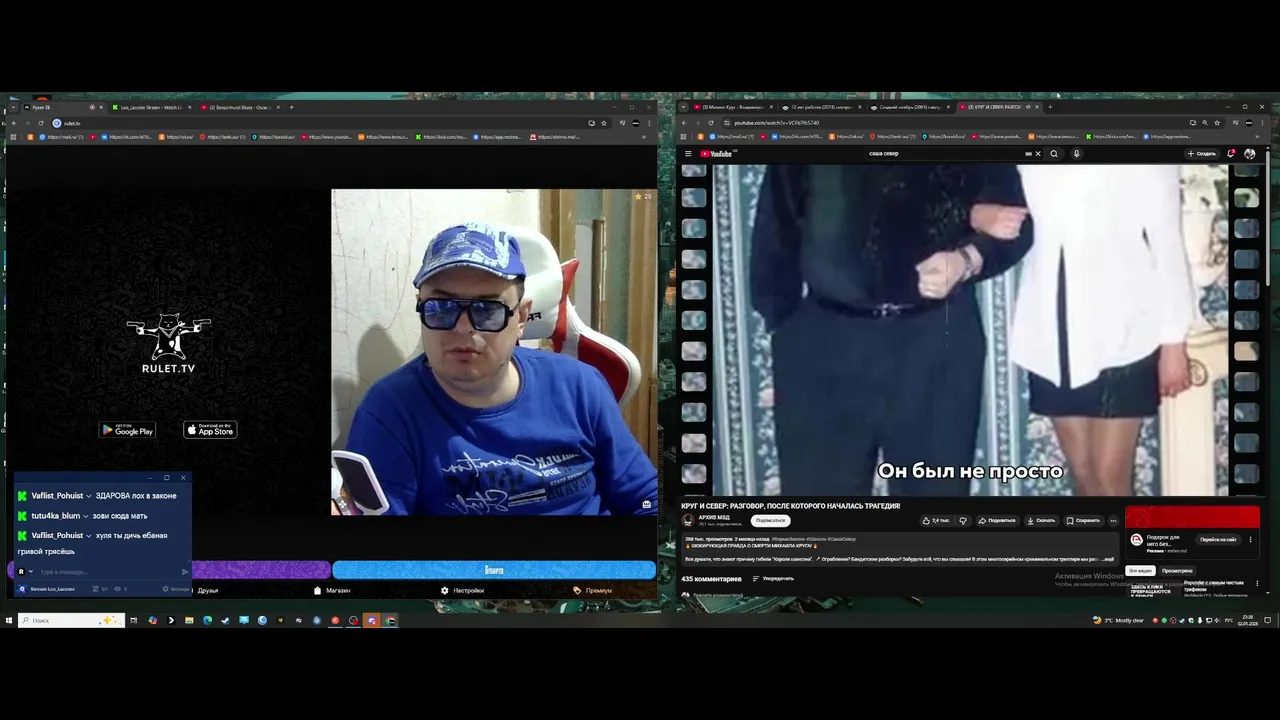Open the right browser tab search dropdown
The image size is (1280, 720).
682,107
